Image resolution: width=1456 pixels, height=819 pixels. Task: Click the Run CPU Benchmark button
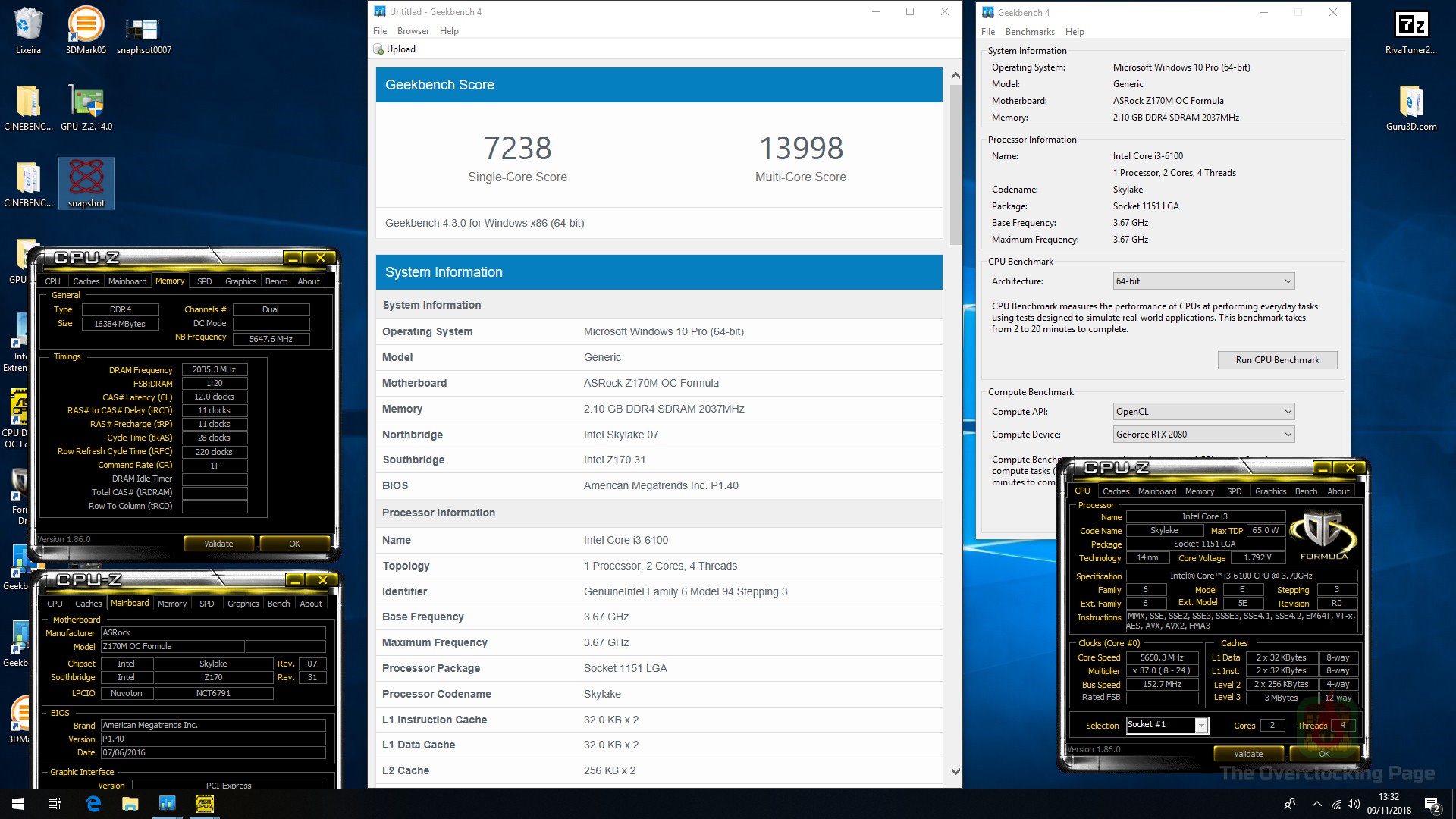point(1277,359)
